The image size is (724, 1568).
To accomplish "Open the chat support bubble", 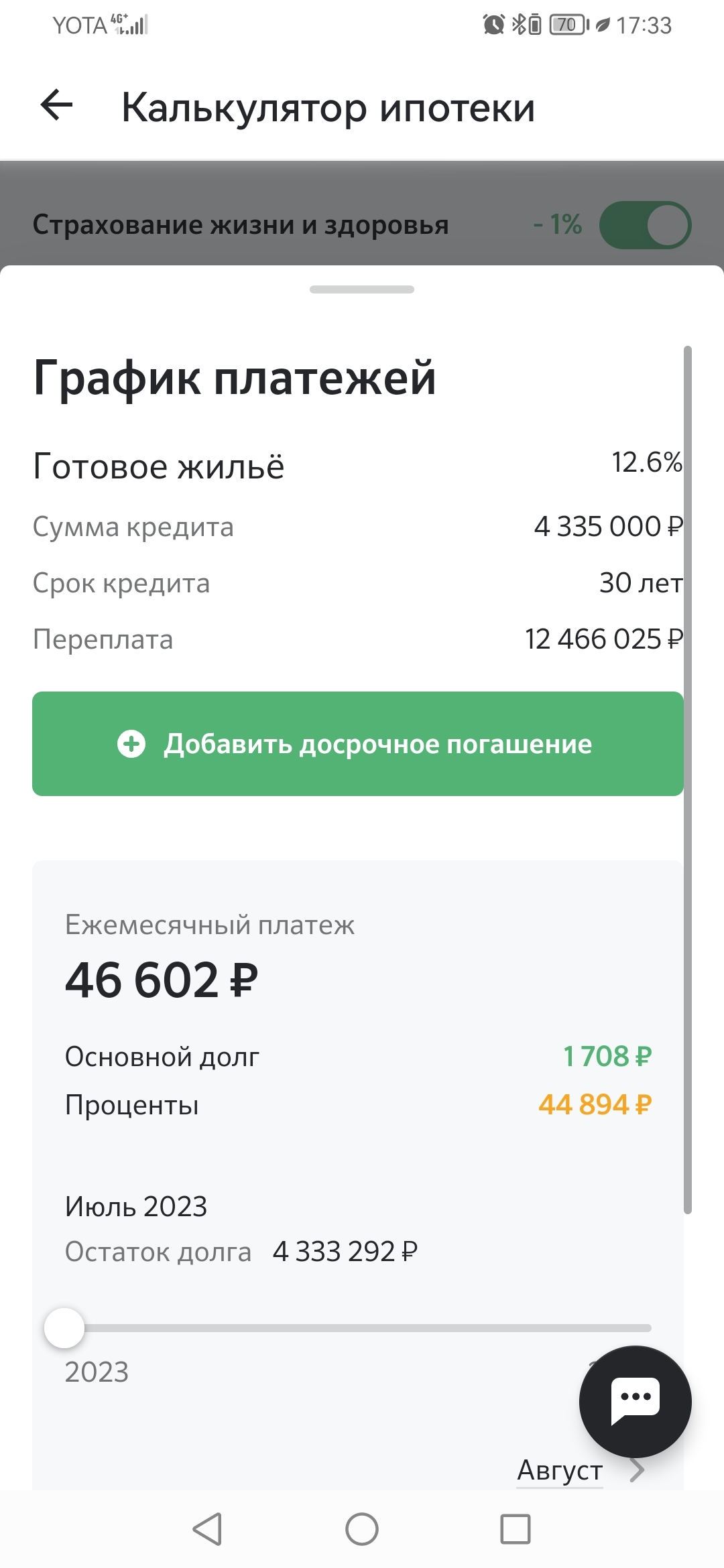I will click(635, 1401).
